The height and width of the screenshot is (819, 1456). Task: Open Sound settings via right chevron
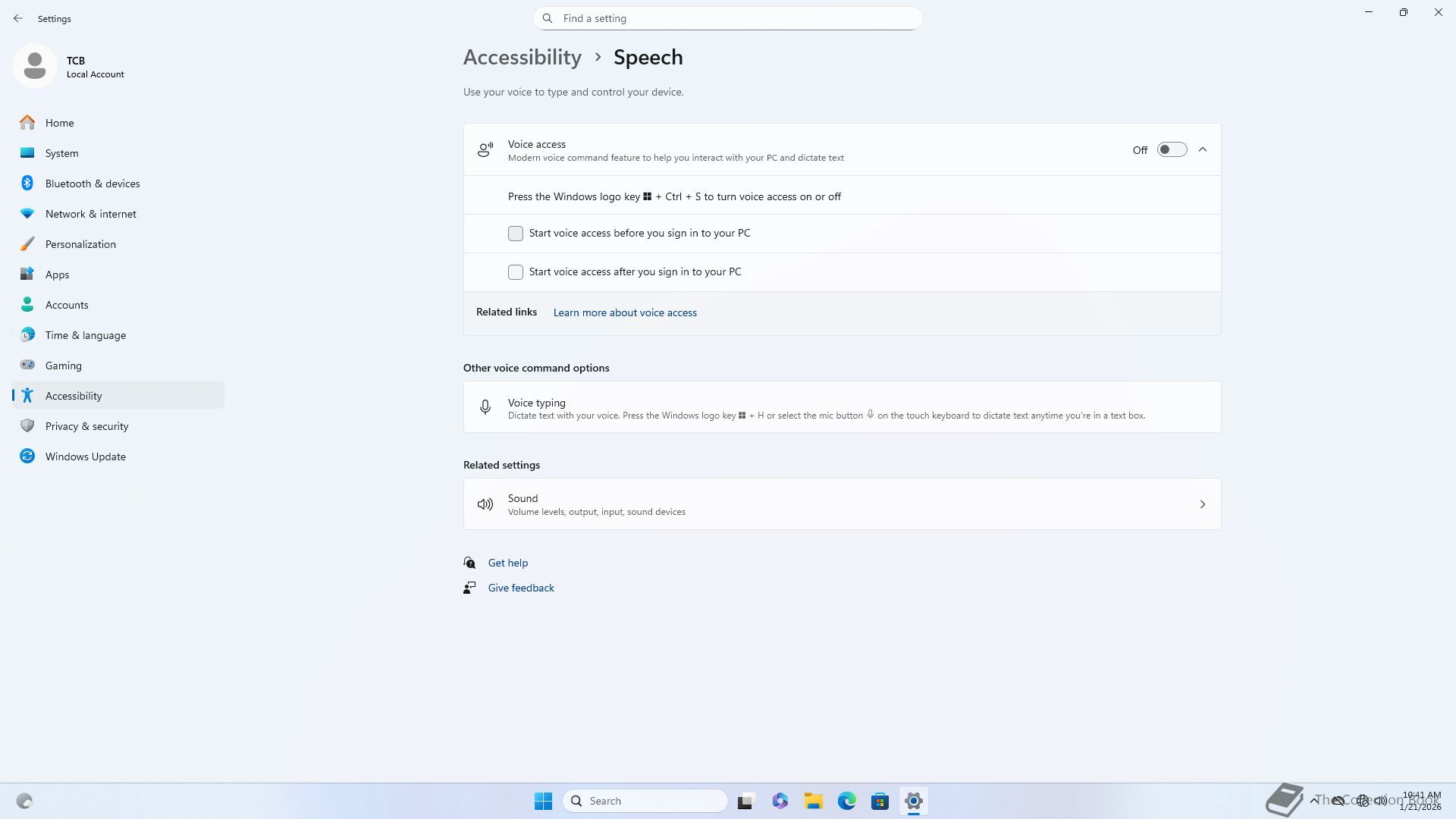1203,504
